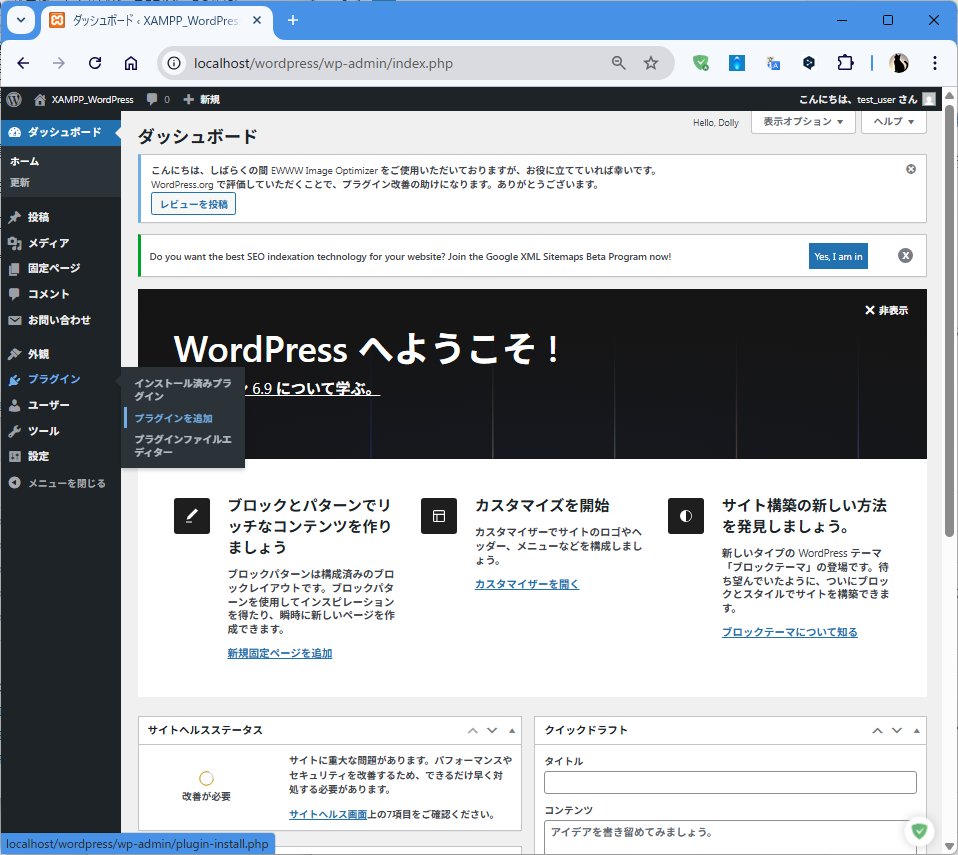
Task: Bookmark this page with the star icon
Action: [x=651, y=63]
